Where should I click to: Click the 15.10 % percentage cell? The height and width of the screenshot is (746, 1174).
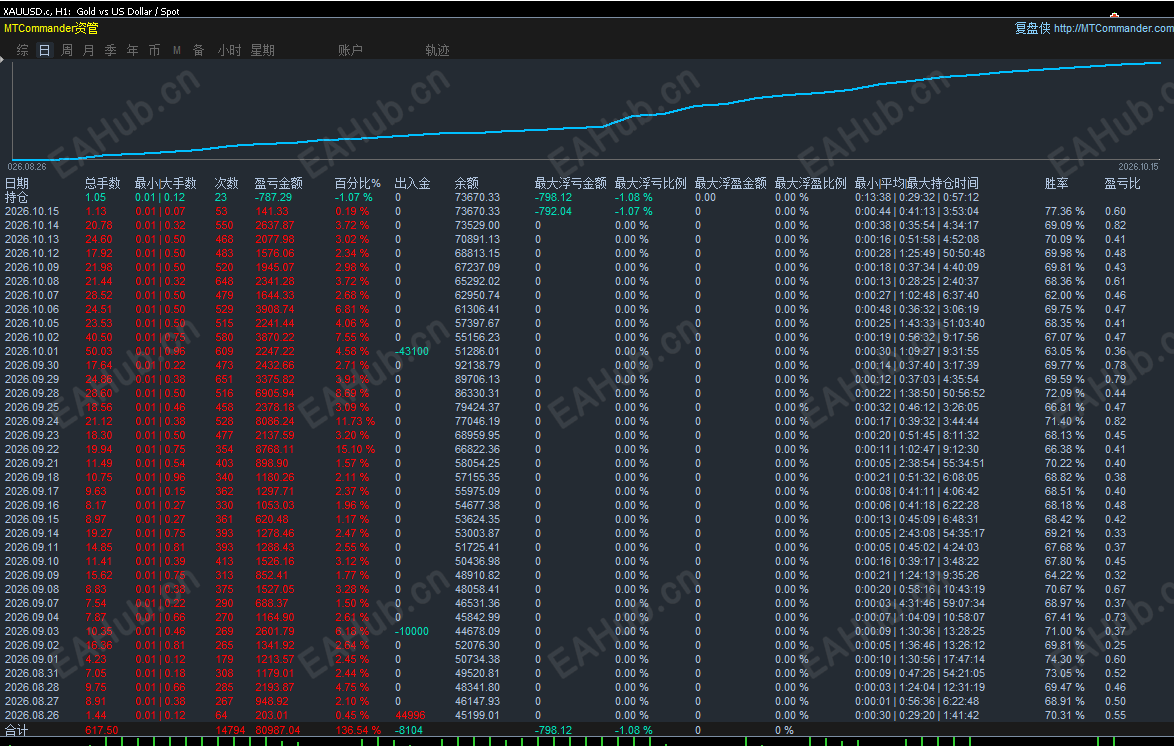coord(355,449)
